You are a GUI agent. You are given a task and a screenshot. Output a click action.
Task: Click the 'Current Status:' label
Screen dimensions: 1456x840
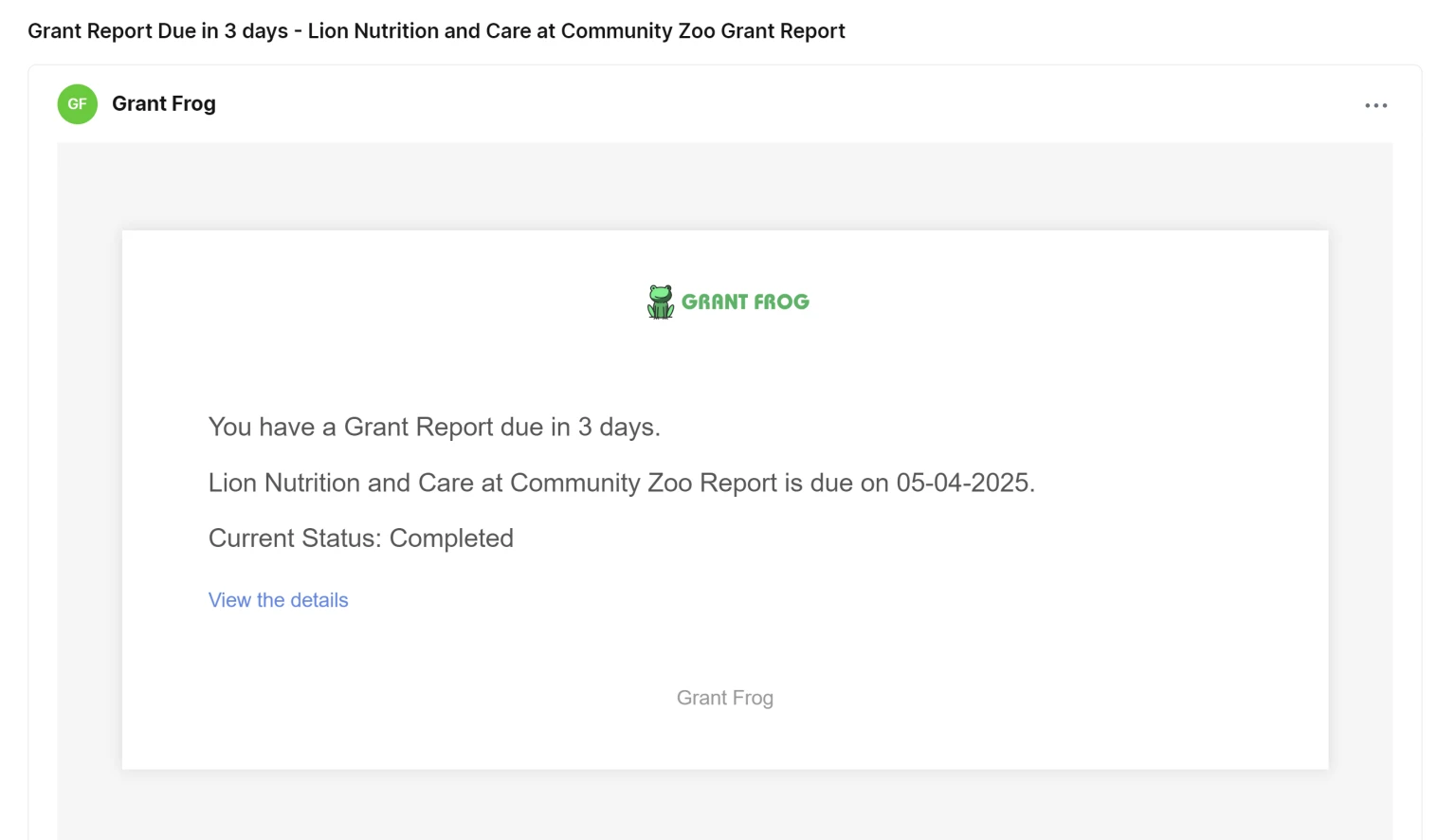pyautogui.click(x=295, y=539)
